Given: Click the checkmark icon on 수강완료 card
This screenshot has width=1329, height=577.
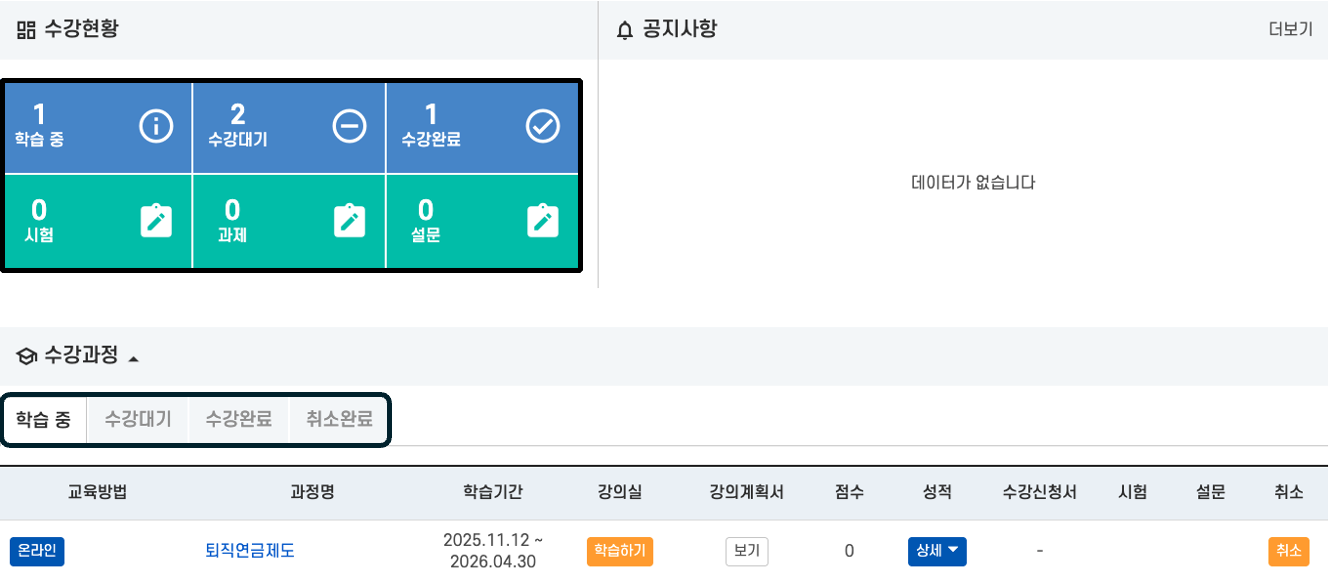Looking at the screenshot, I should 541,126.
